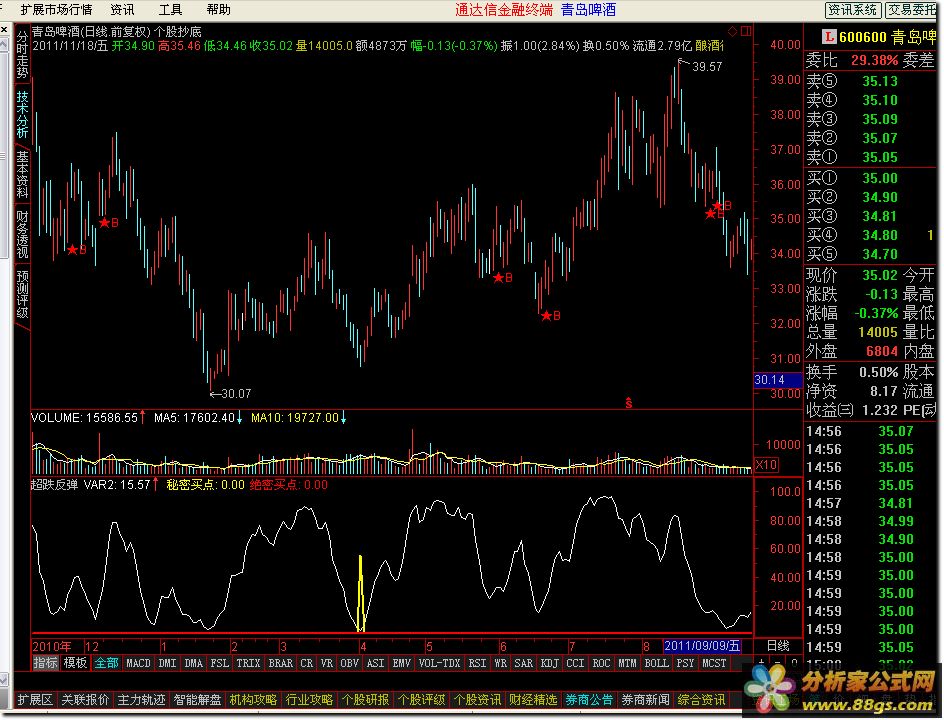Switch indicator to TRIX
This screenshot has height=720, width=944.
(x=248, y=663)
